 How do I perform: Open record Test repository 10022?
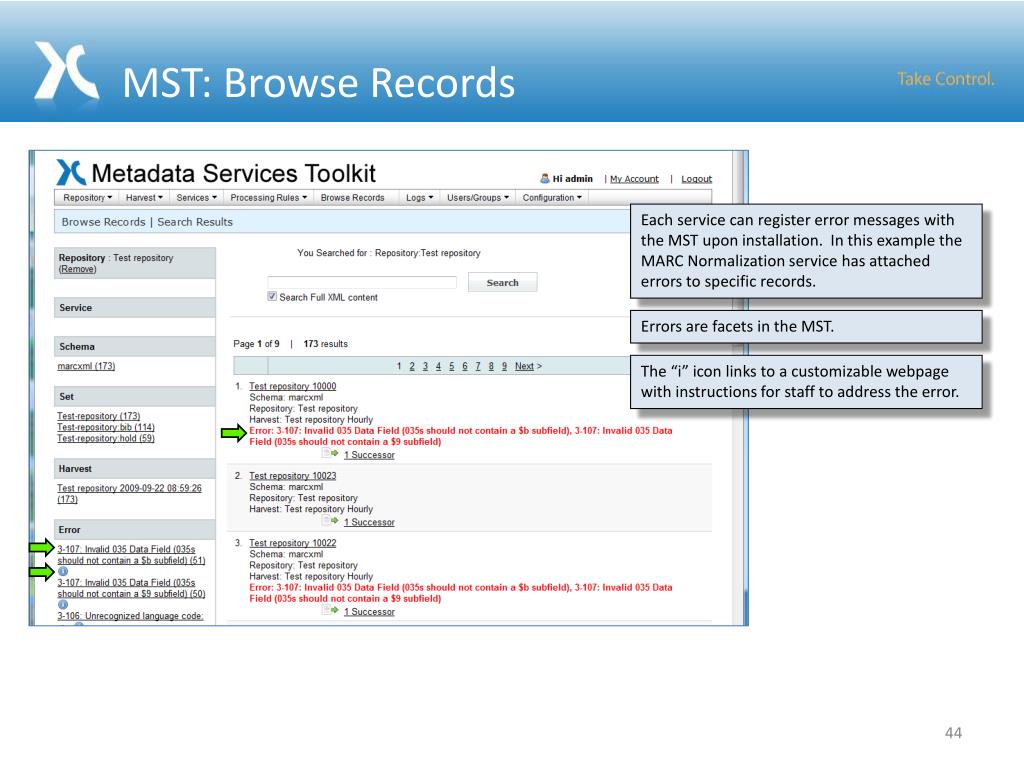tap(293, 543)
